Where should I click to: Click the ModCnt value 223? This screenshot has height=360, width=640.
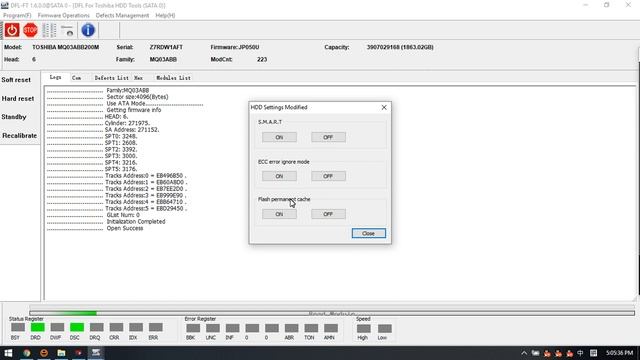point(262,60)
